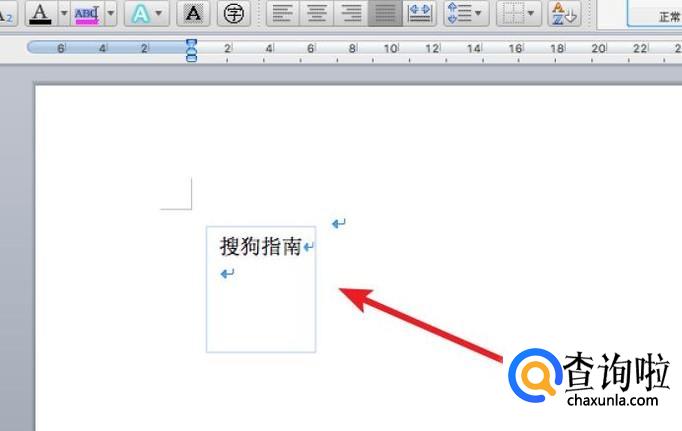Align text left
Image resolution: width=682 pixels, height=431 pixels.
tap(283, 13)
